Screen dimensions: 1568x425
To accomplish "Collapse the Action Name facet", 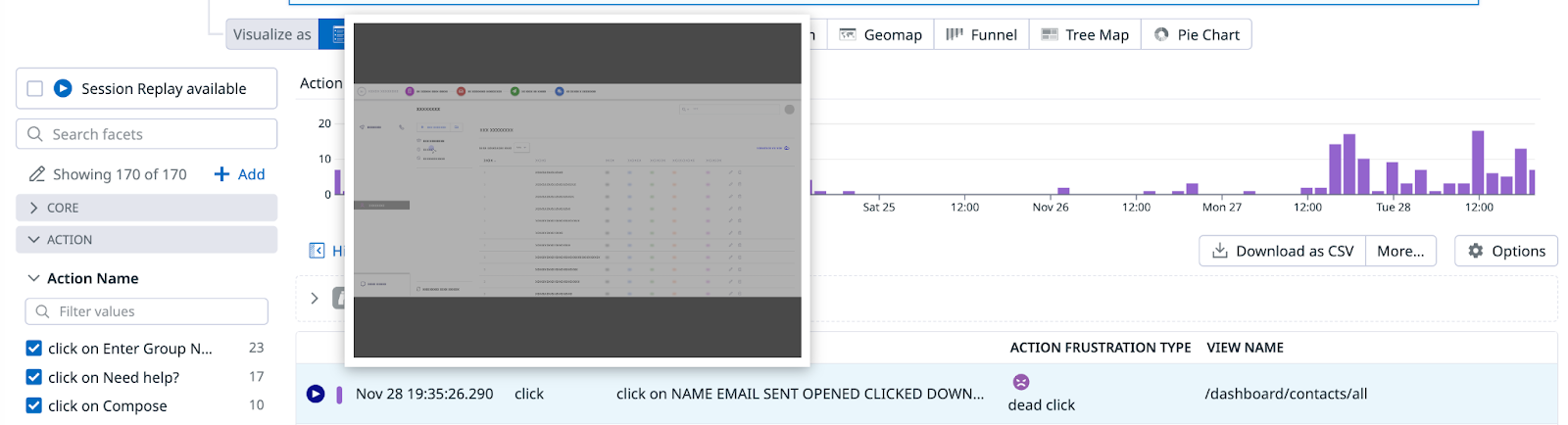I will coord(34,278).
